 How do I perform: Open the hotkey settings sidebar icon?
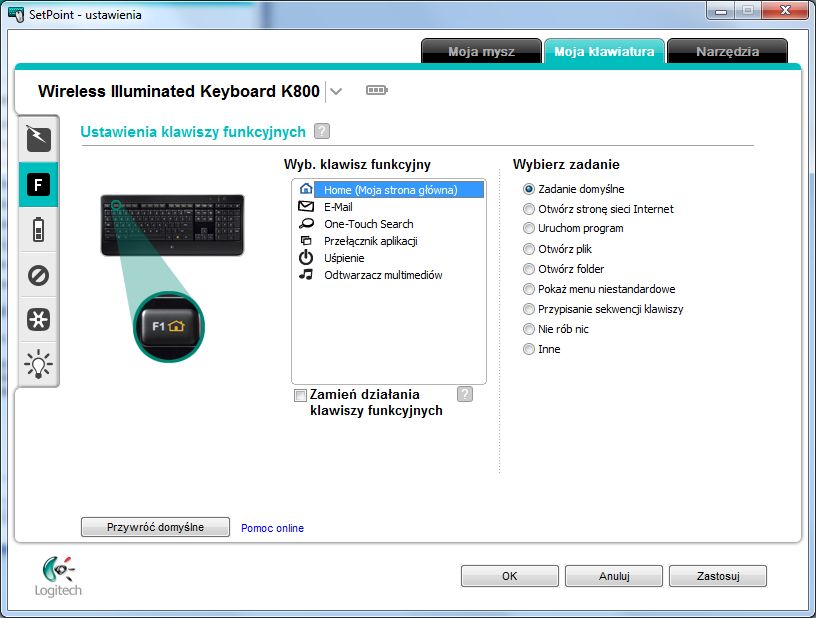[x=39, y=139]
